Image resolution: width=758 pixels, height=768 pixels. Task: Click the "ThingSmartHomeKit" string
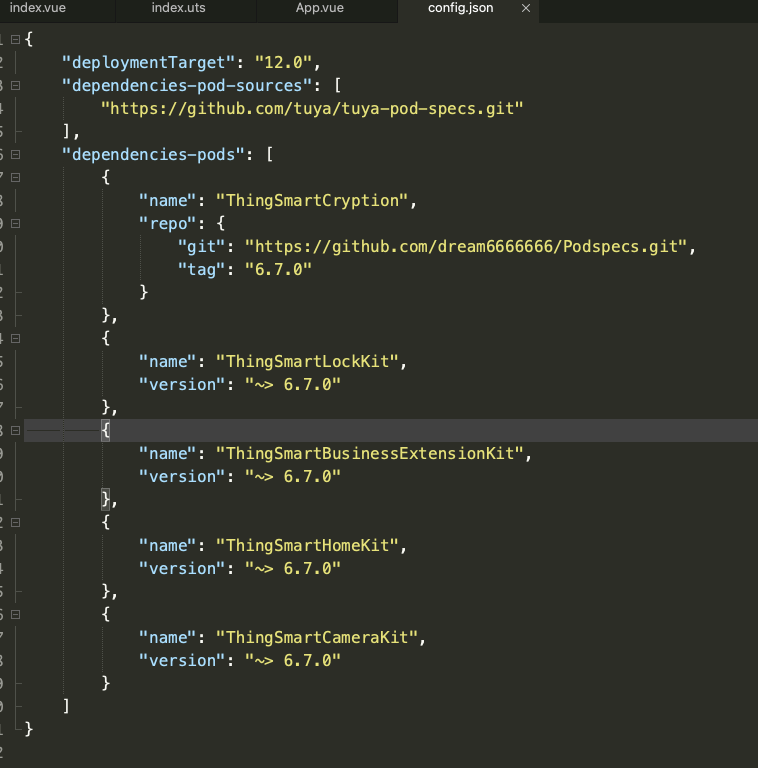click(x=307, y=546)
